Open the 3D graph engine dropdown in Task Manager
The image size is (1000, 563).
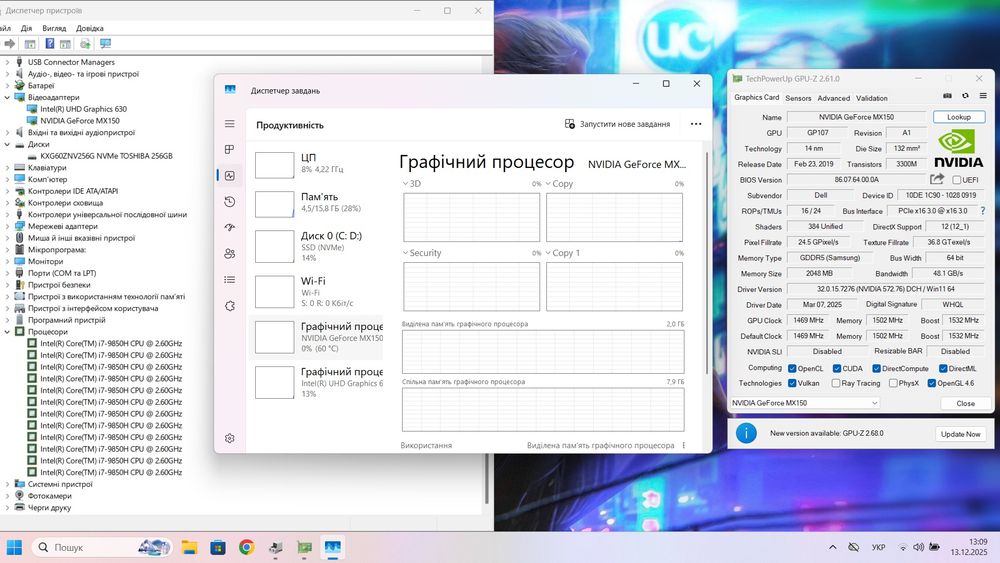pos(406,184)
